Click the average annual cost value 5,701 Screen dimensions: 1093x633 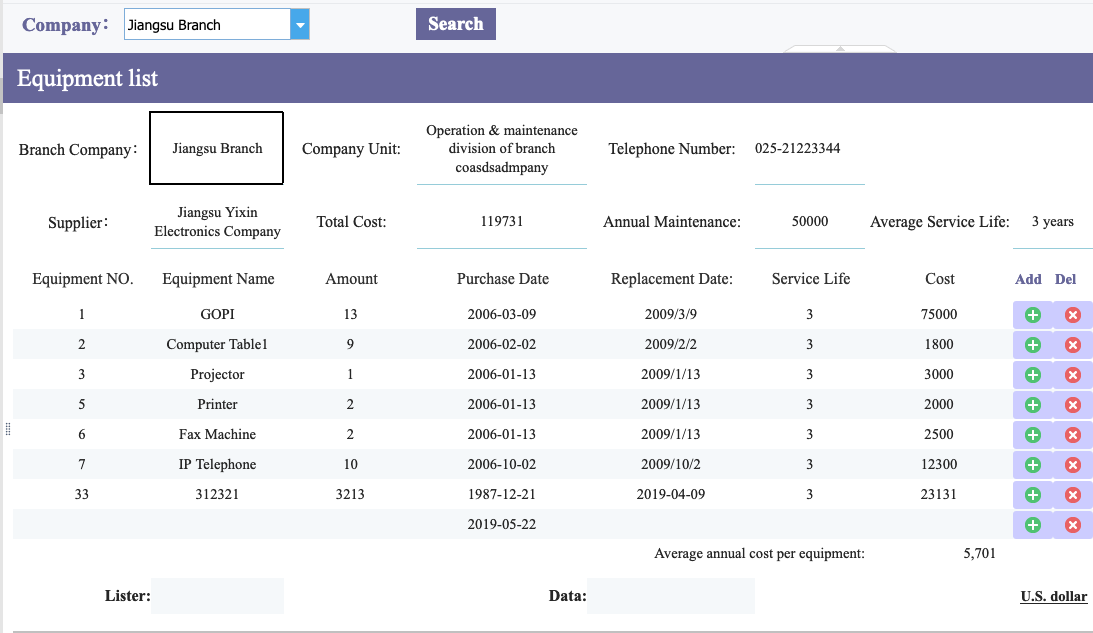[979, 553]
